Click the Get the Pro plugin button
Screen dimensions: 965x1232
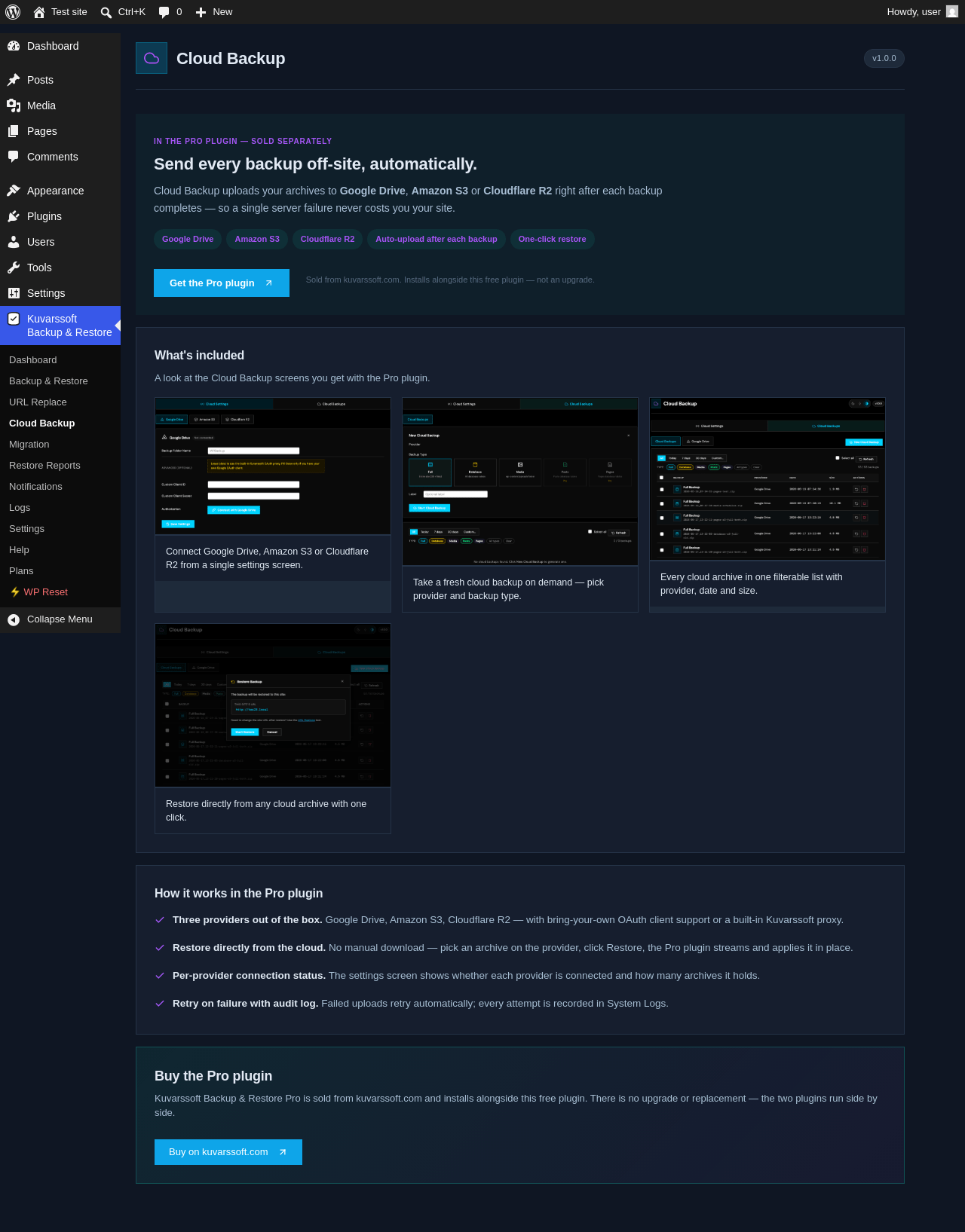[222, 283]
